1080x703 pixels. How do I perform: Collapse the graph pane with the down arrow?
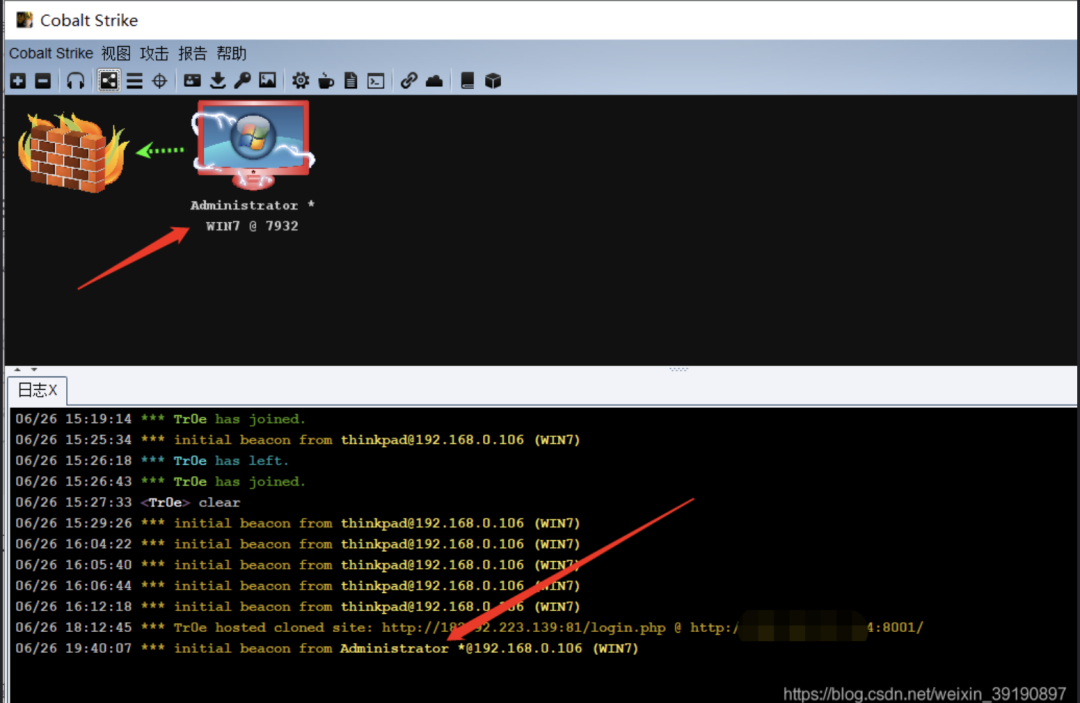point(33,370)
